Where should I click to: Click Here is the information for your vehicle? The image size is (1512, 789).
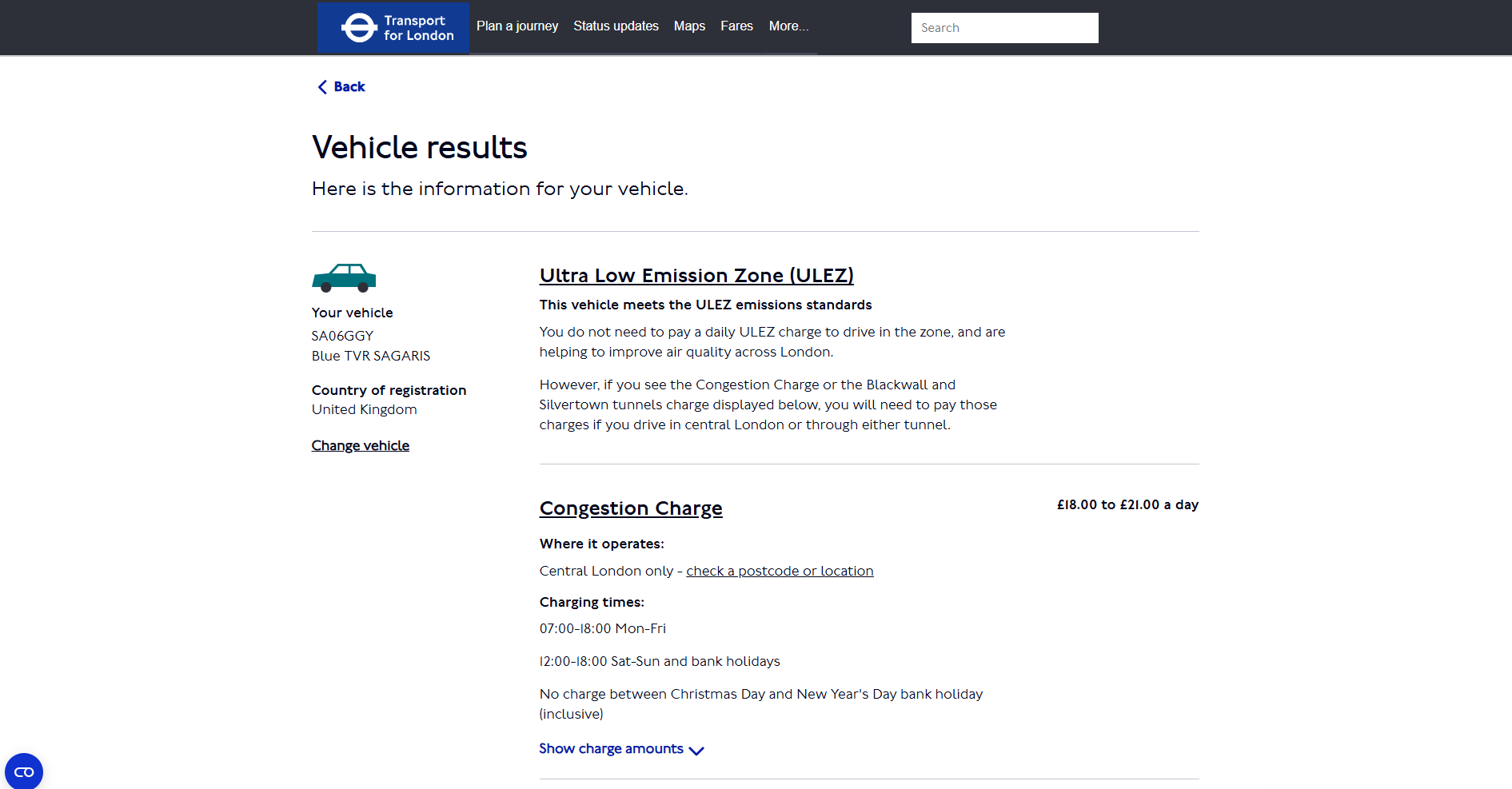pyautogui.click(x=500, y=189)
